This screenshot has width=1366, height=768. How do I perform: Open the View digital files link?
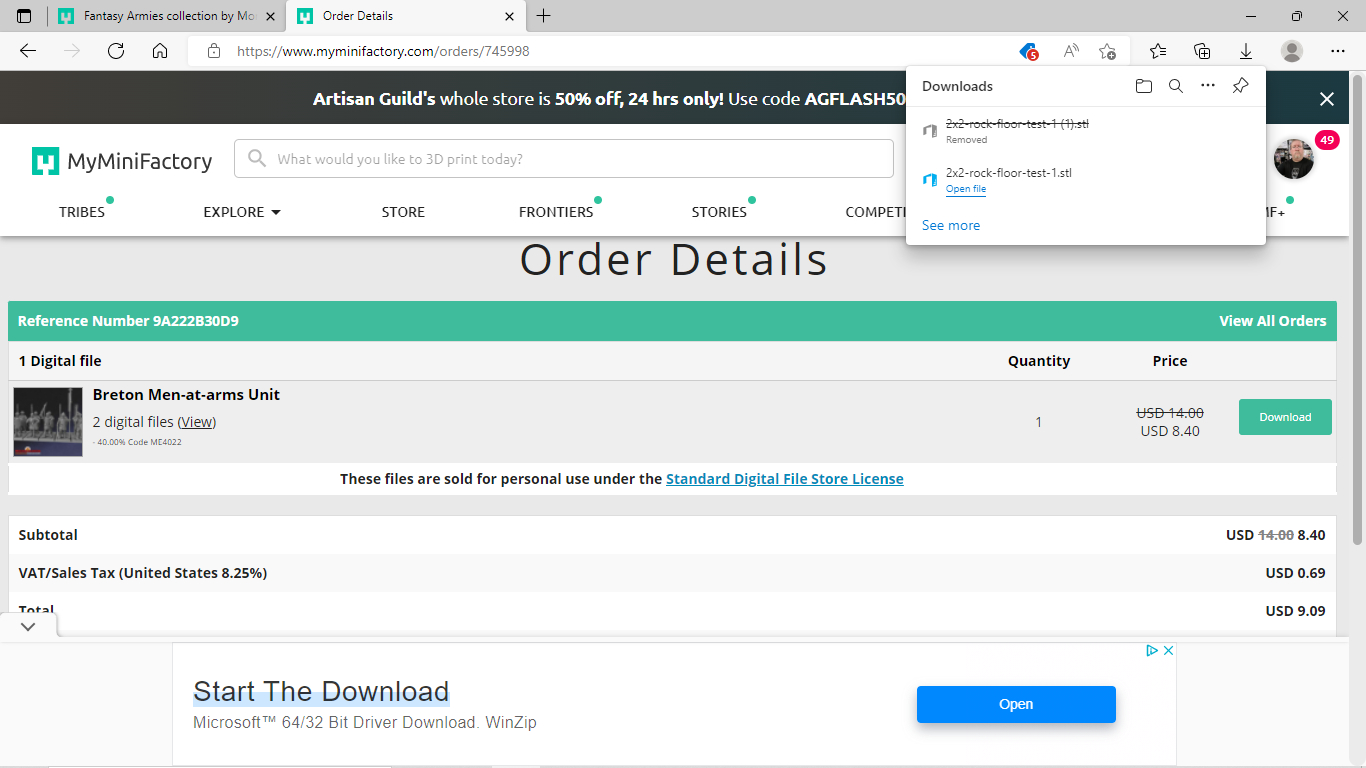point(197,422)
